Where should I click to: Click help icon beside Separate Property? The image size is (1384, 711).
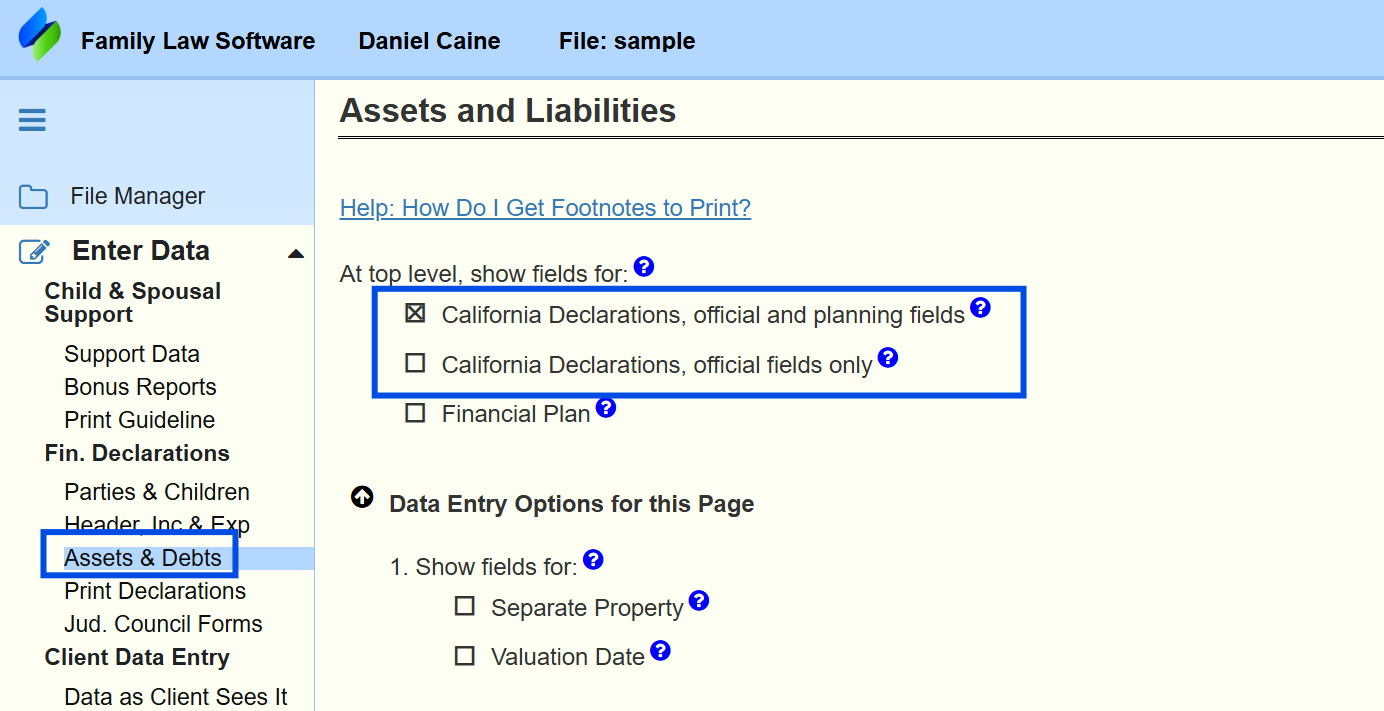tap(699, 599)
